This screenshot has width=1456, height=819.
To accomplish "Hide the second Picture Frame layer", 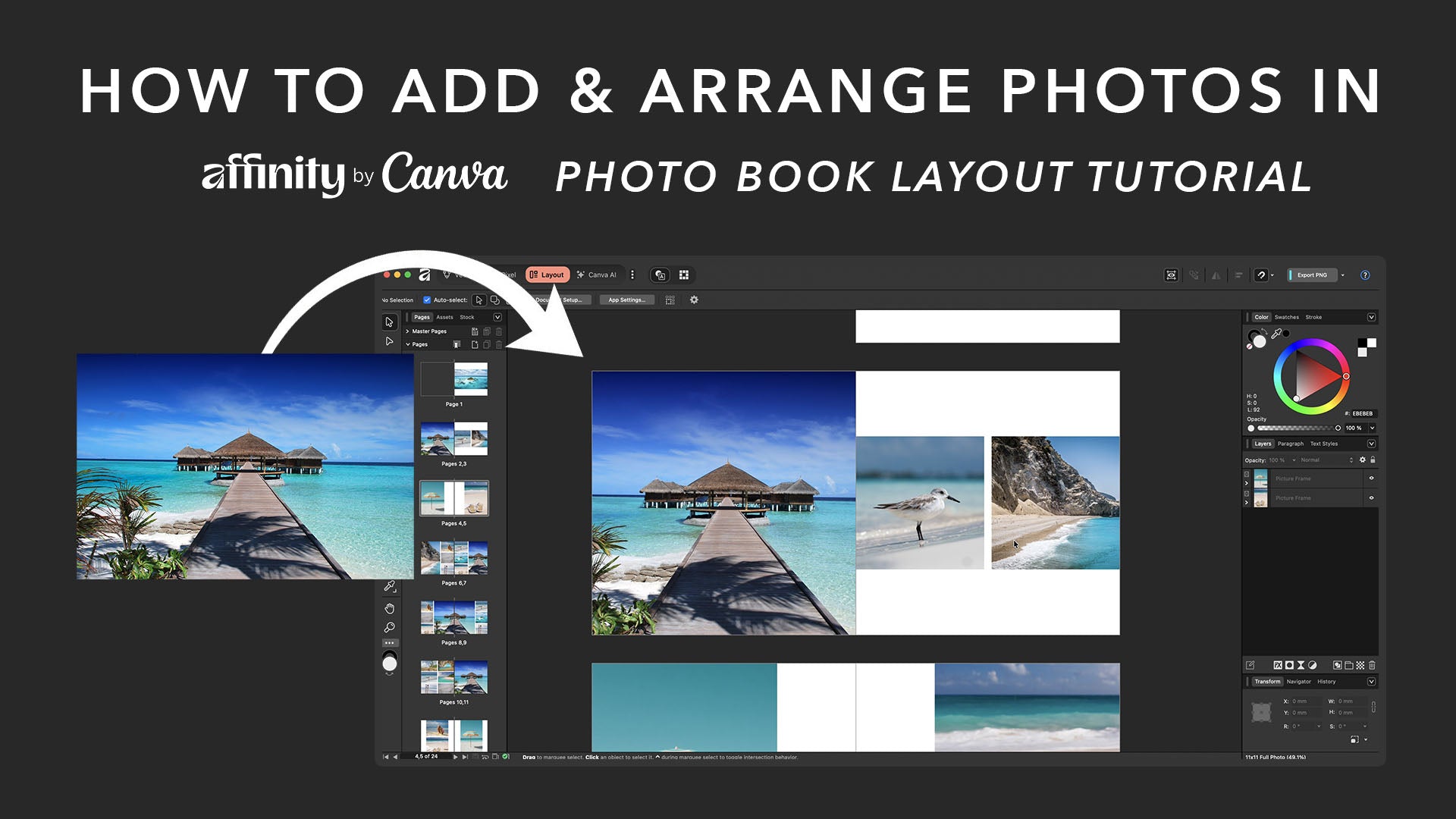I will click(1371, 498).
